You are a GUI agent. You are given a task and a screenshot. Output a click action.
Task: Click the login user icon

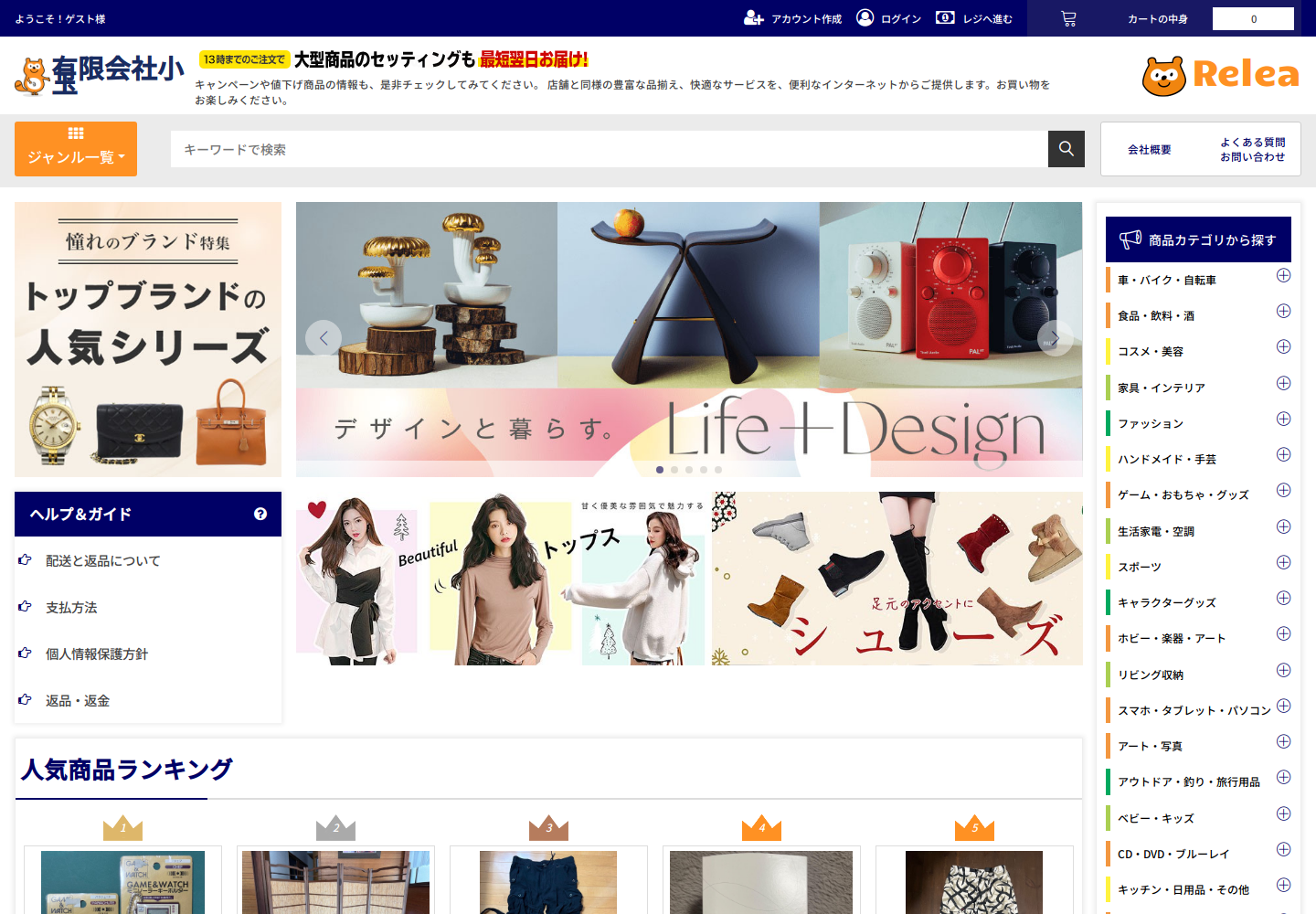pyautogui.click(x=865, y=17)
